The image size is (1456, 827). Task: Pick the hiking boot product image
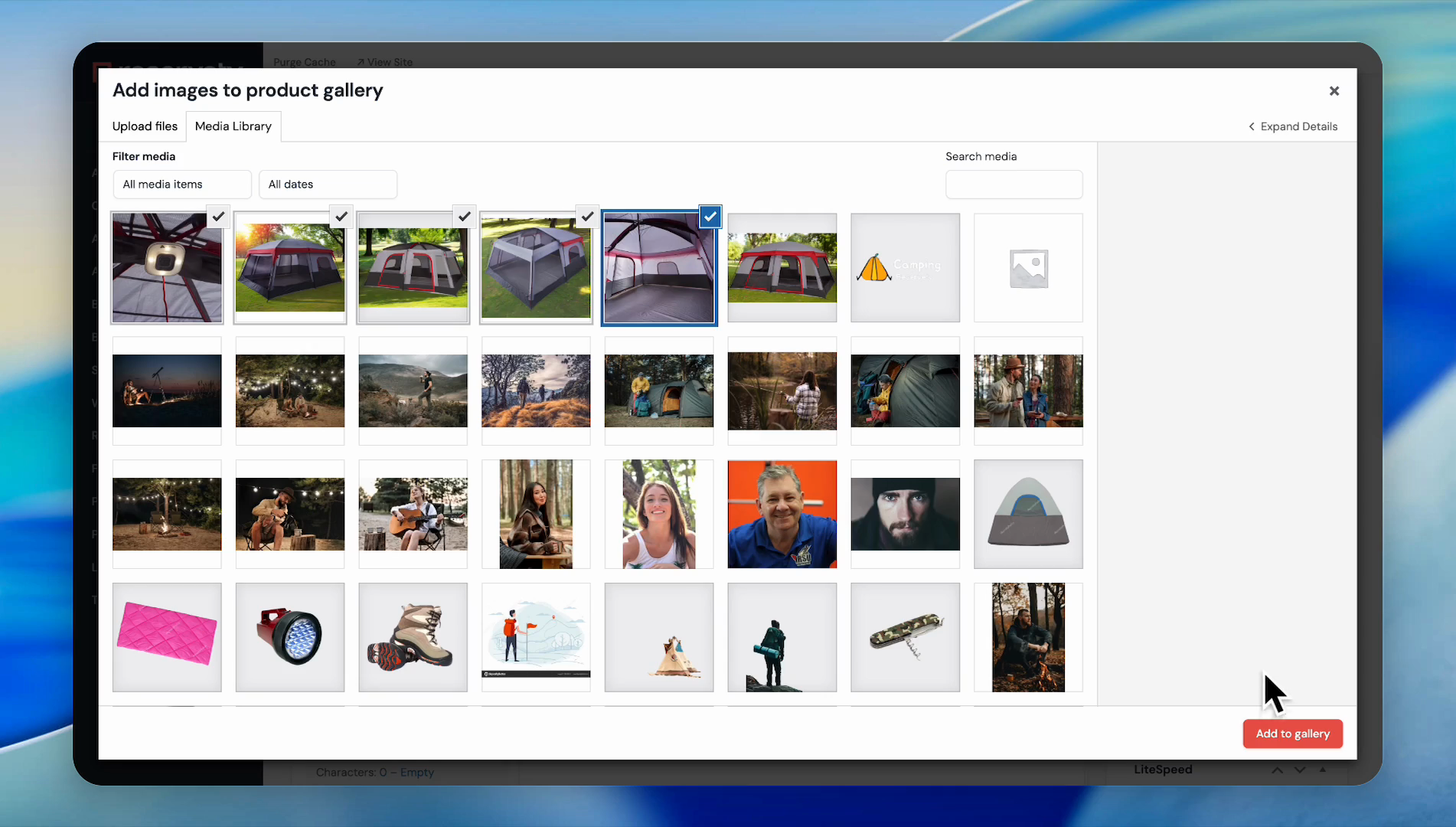pyautogui.click(x=413, y=637)
